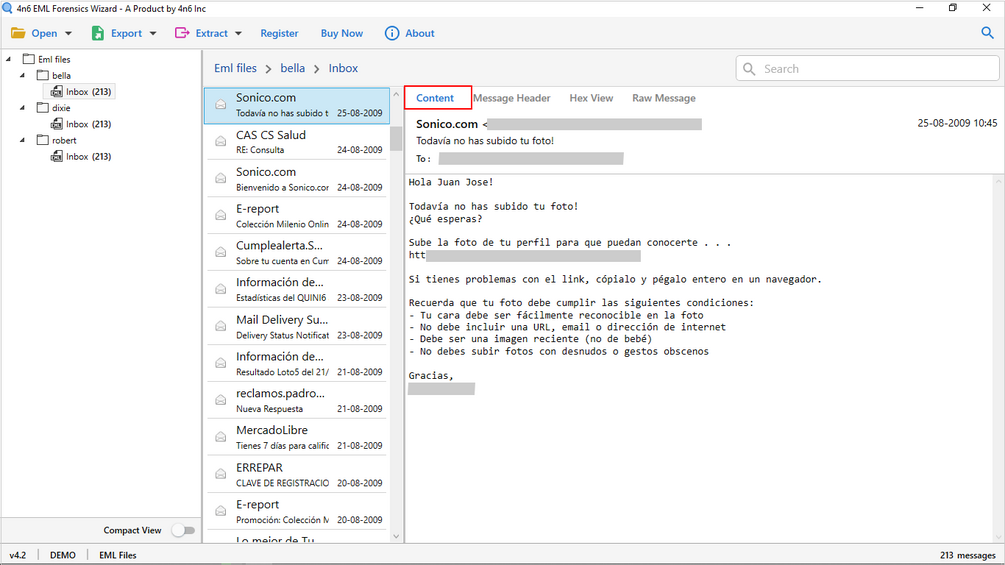The width and height of the screenshot is (1005, 565).
Task: Click envelope icon of CAS CS Salud email
Action: pos(220,142)
